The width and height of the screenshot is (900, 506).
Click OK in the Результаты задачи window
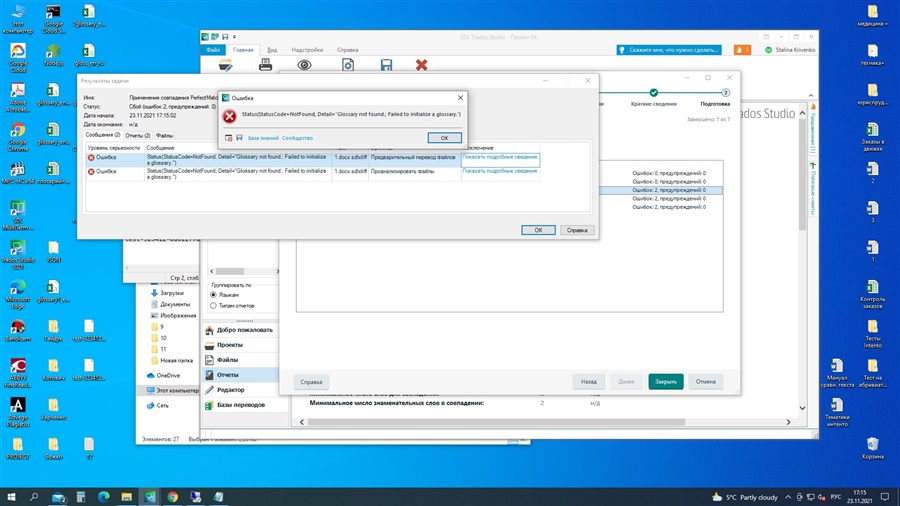click(x=538, y=230)
